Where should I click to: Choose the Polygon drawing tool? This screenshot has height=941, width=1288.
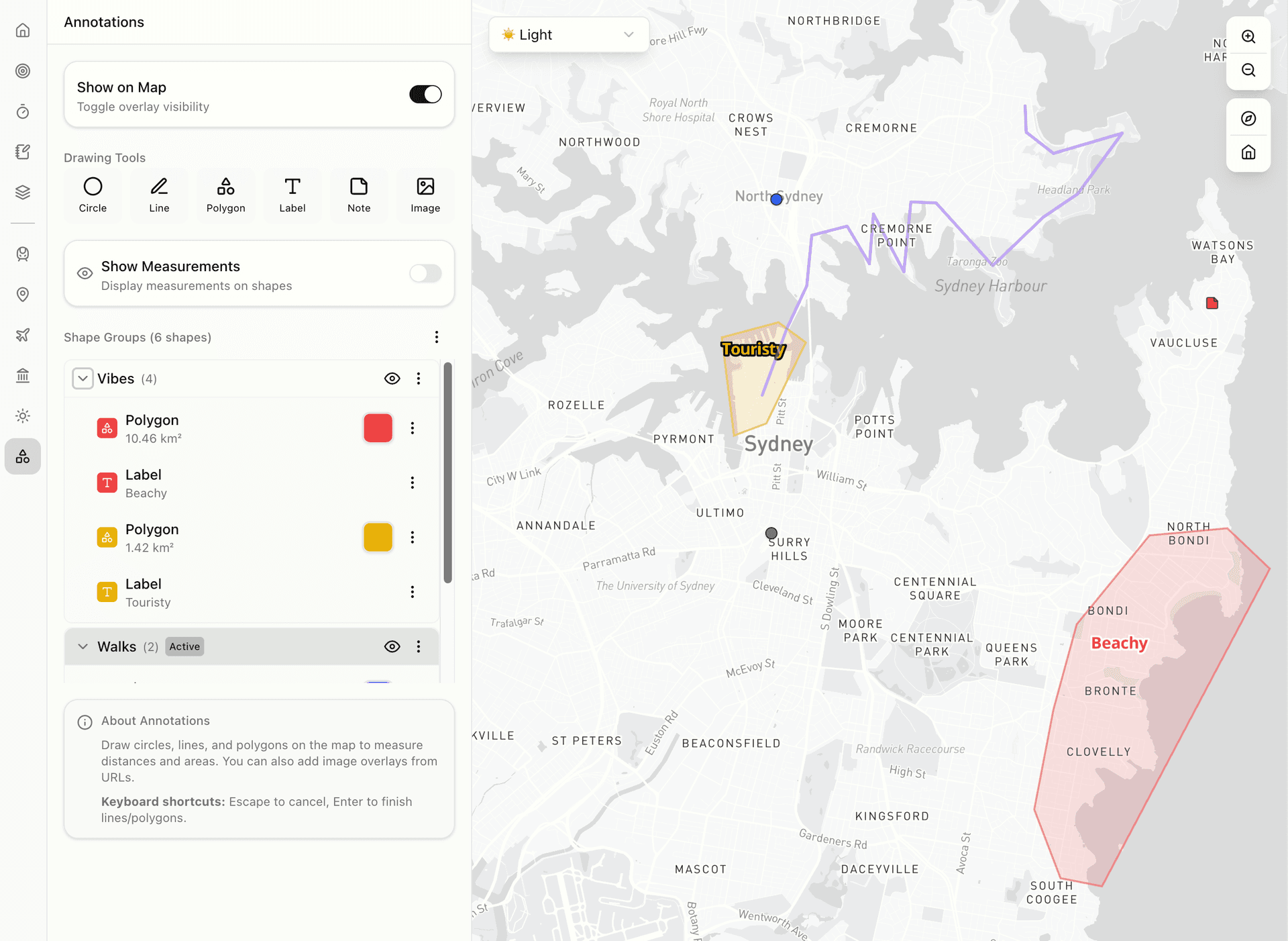click(225, 195)
